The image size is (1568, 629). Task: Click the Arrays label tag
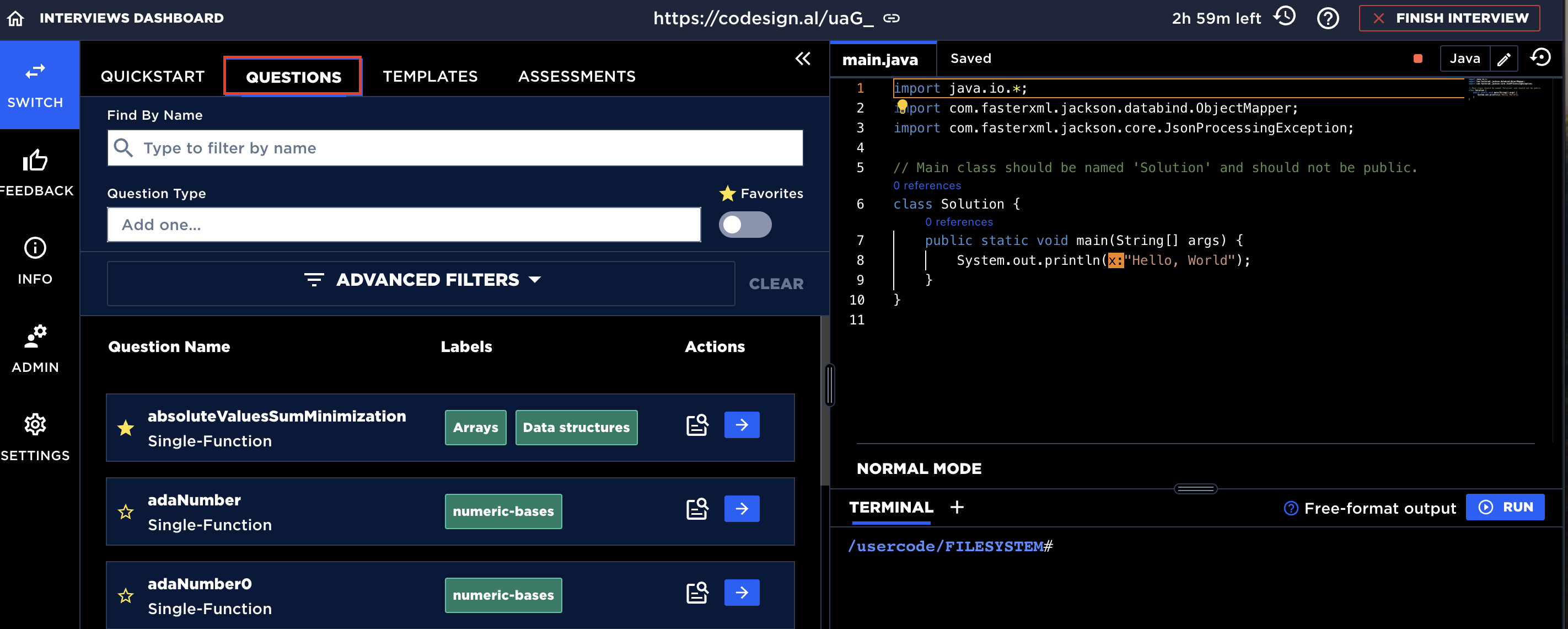[475, 428]
